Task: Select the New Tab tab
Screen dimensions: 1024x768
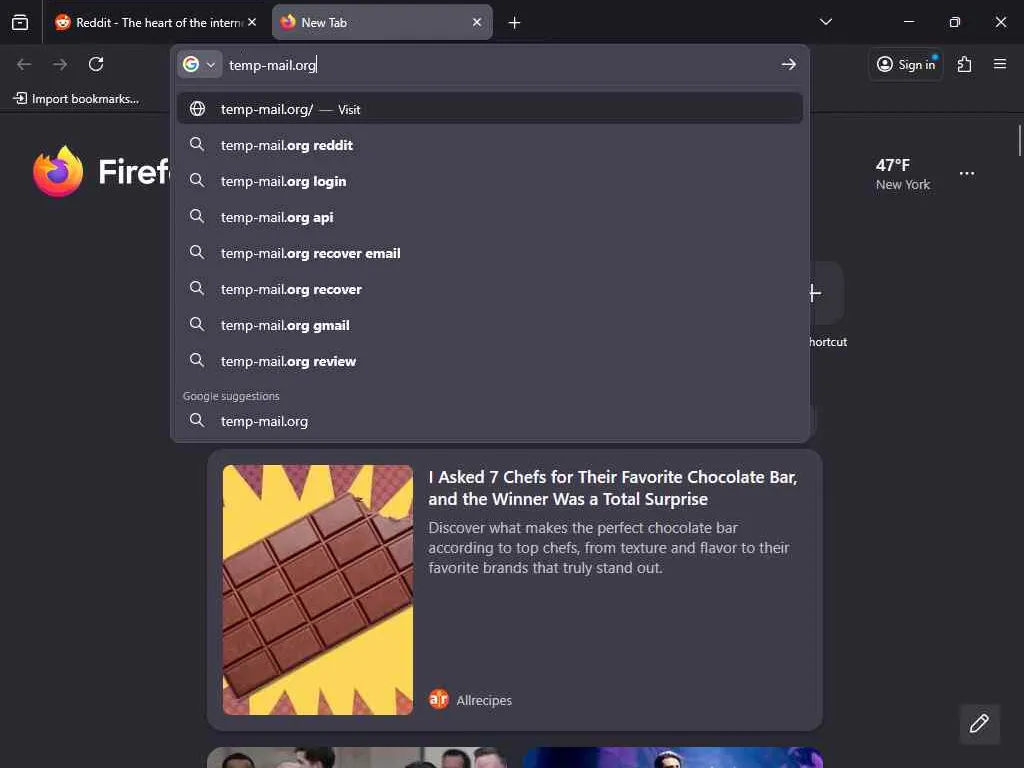Action: pos(382,22)
